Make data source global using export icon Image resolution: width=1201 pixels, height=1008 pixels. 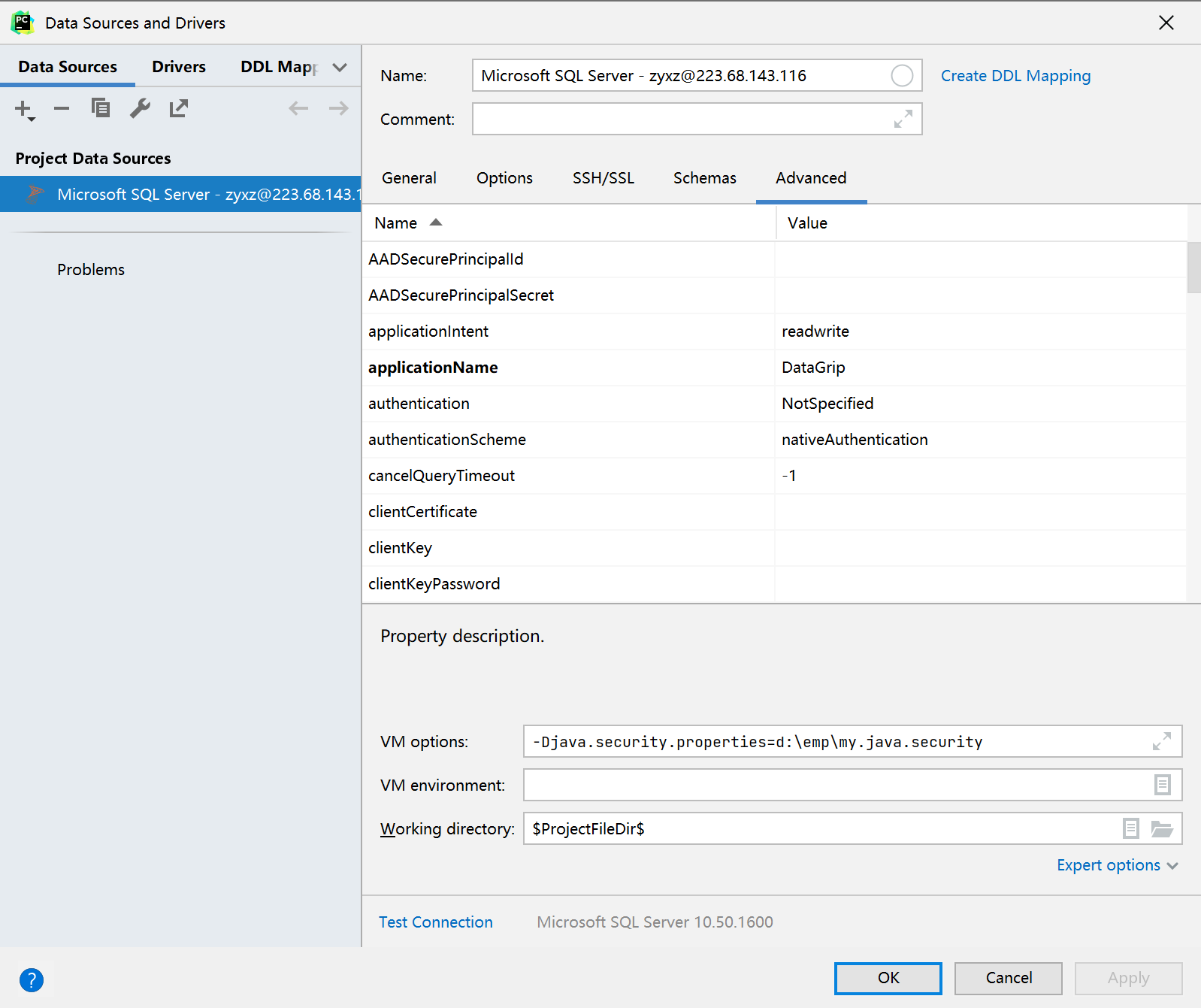point(179,109)
